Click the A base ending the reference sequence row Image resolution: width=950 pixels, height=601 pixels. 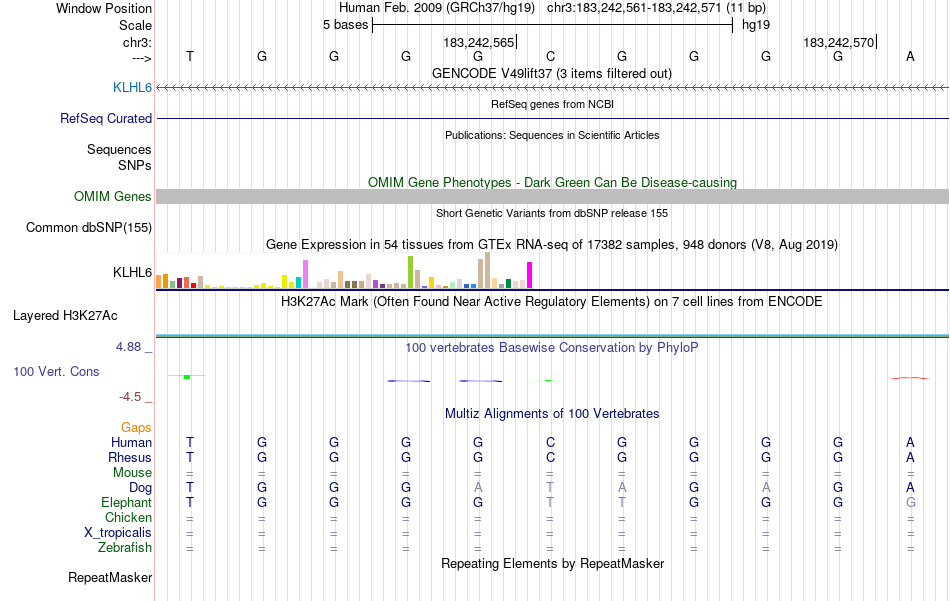910,56
